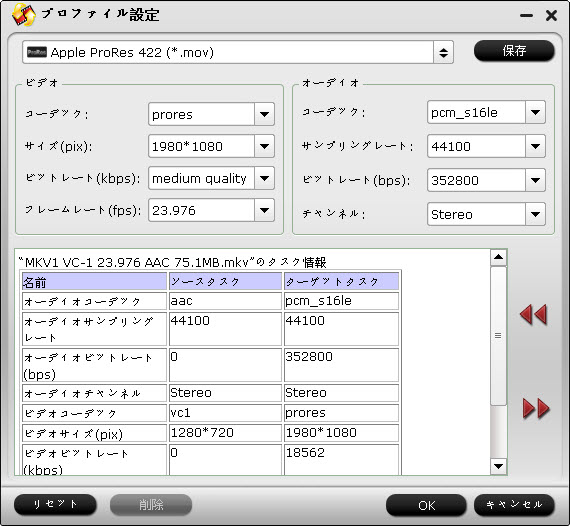Expand the medium quality bitrate dropdown
This screenshot has height=526, width=570.
pos(264,178)
